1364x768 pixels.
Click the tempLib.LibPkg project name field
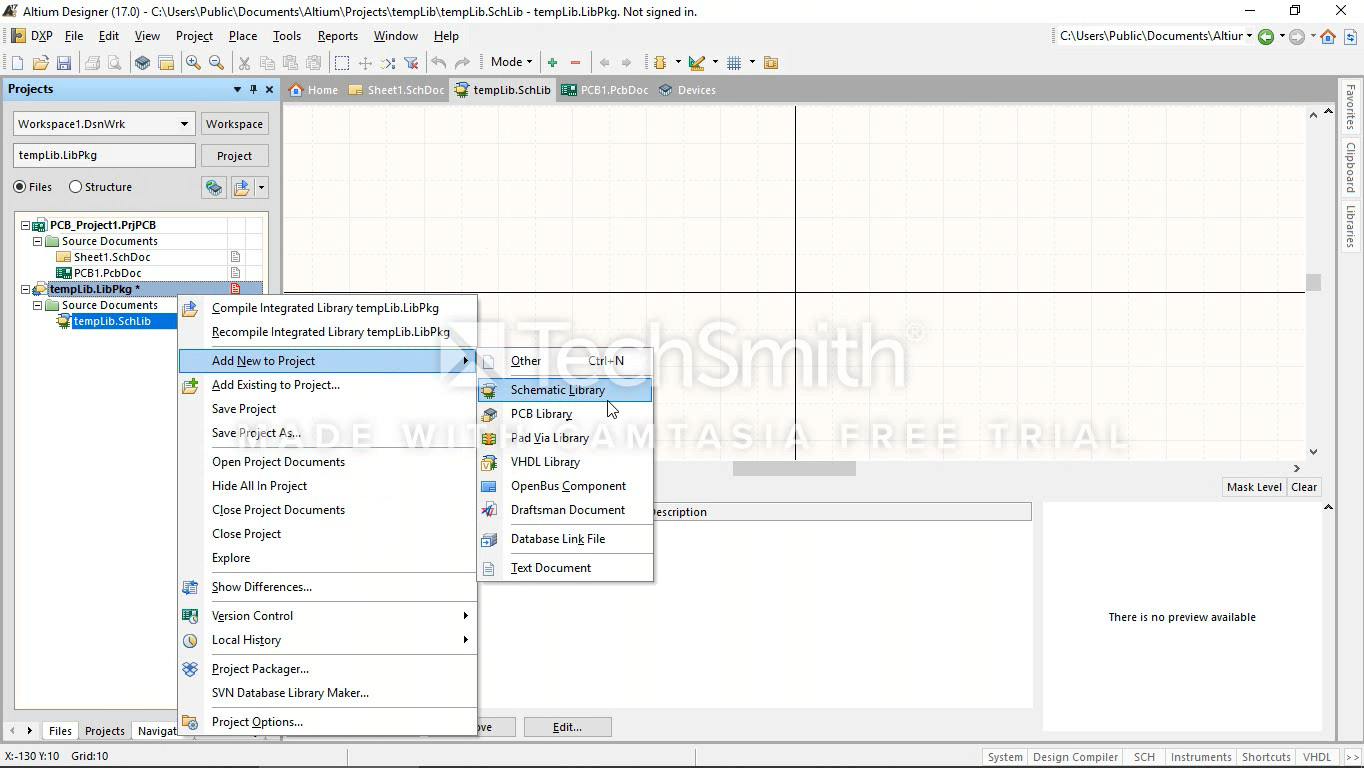pyautogui.click(x=104, y=155)
